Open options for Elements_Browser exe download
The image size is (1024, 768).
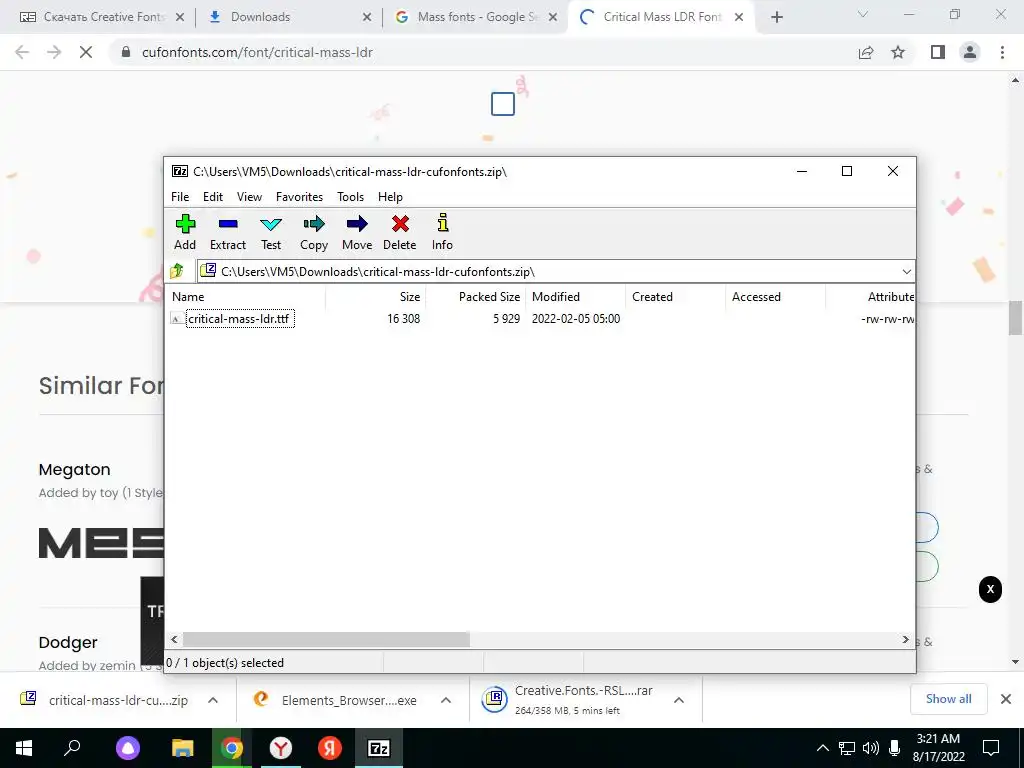pyautogui.click(x=446, y=700)
